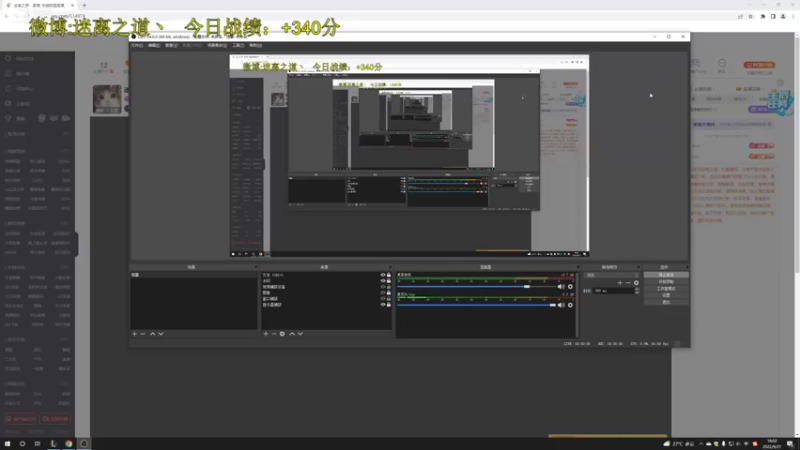Select the scene row in Scenes list
This screenshot has height=450, width=800.
(x=193, y=275)
